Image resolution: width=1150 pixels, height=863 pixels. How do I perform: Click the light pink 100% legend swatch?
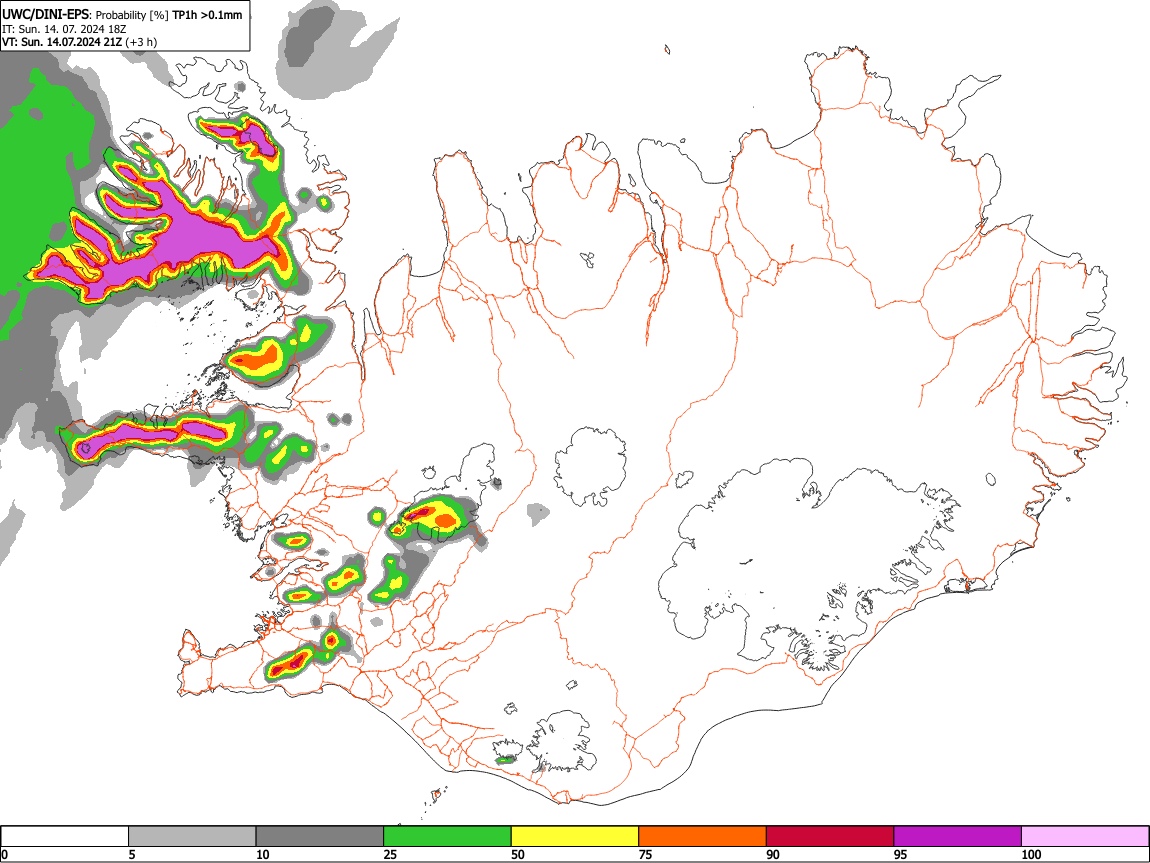tap(1085, 837)
